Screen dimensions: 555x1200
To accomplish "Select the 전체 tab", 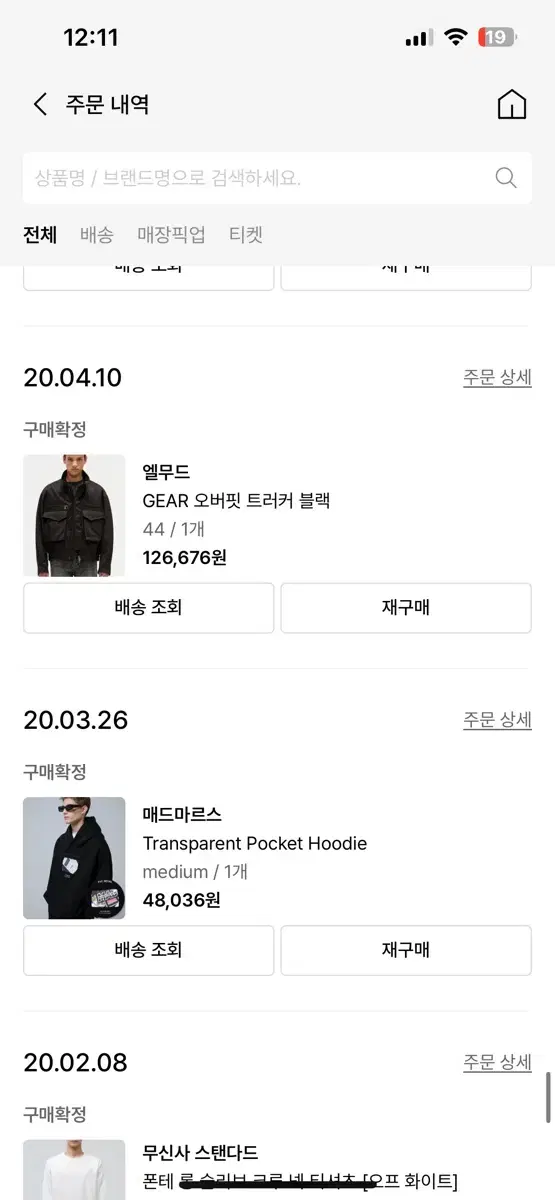I will click(x=40, y=235).
